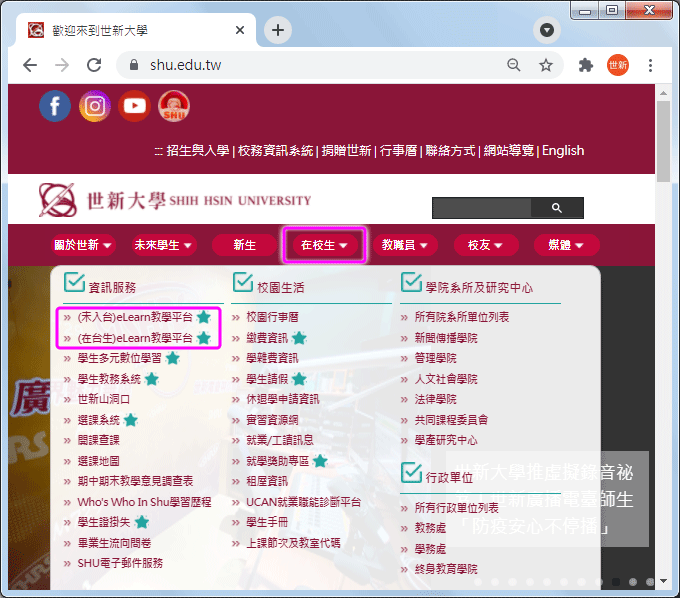Viewport: 680px width, 598px height.
Task: Open the Chrome three-dot menu
Action: pos(650,65)
